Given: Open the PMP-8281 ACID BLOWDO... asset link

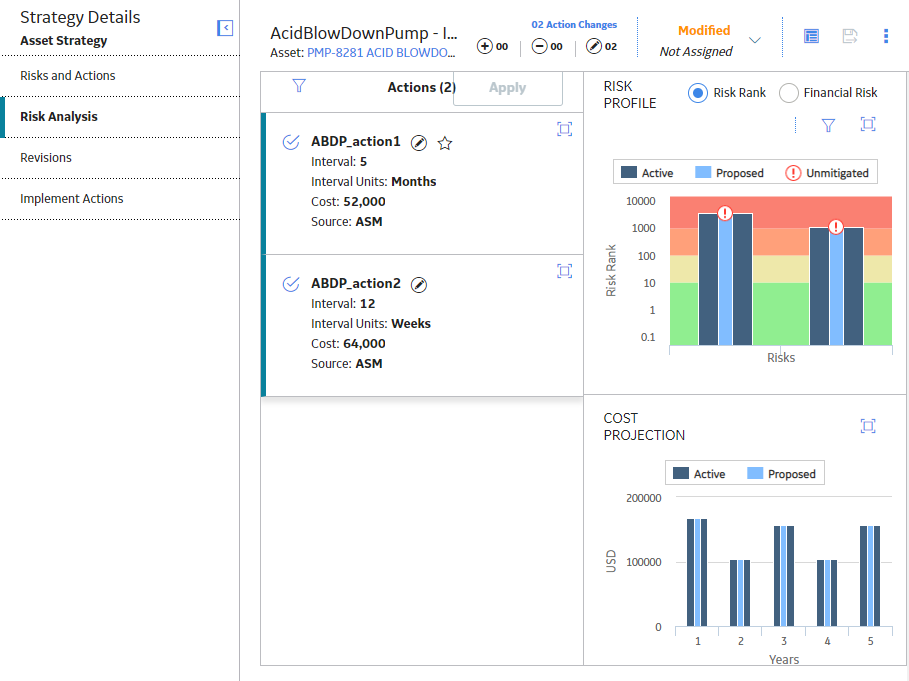Looking at the screenshot, I should [381, 53].
